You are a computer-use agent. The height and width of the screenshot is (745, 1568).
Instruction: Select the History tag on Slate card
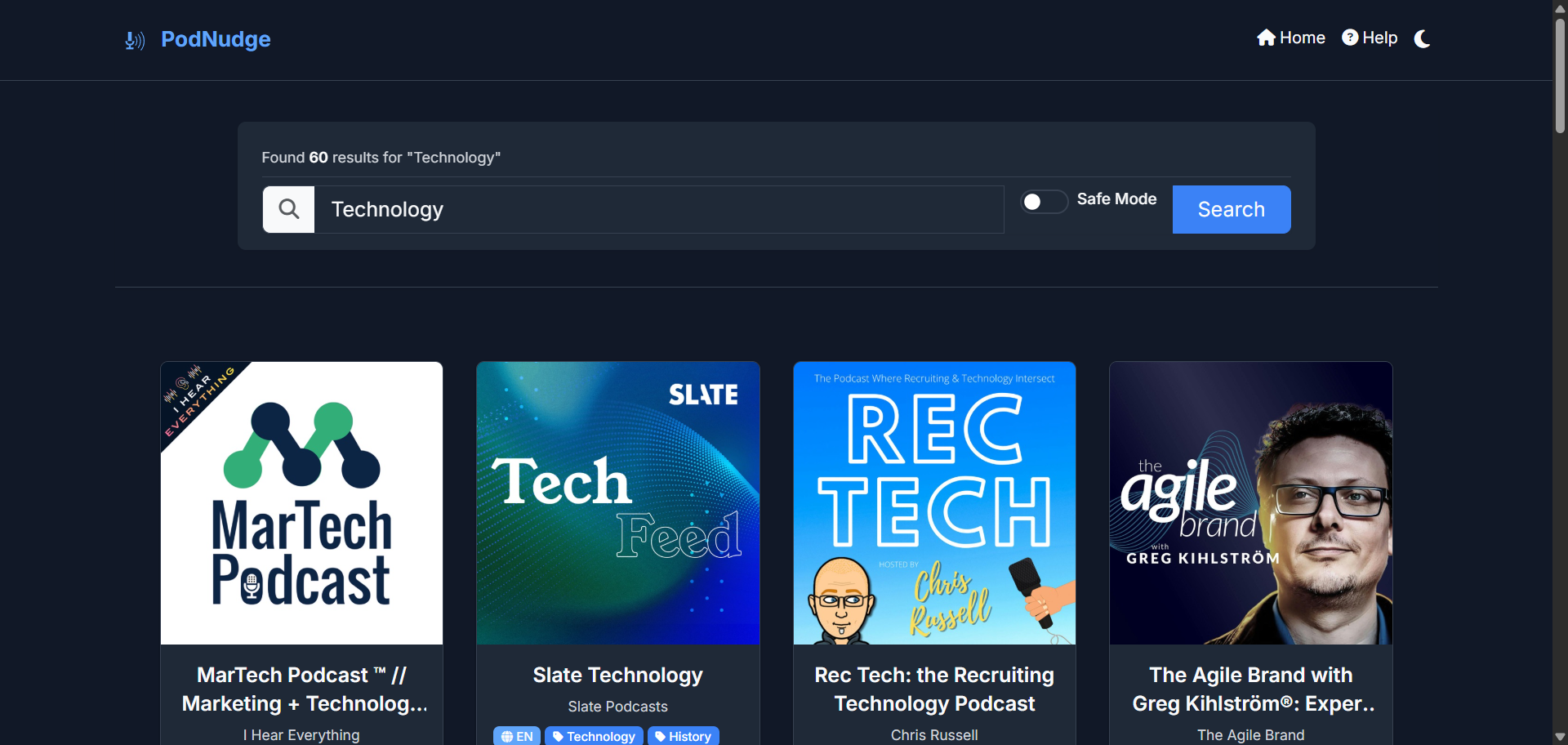click(x=683, y=736)
